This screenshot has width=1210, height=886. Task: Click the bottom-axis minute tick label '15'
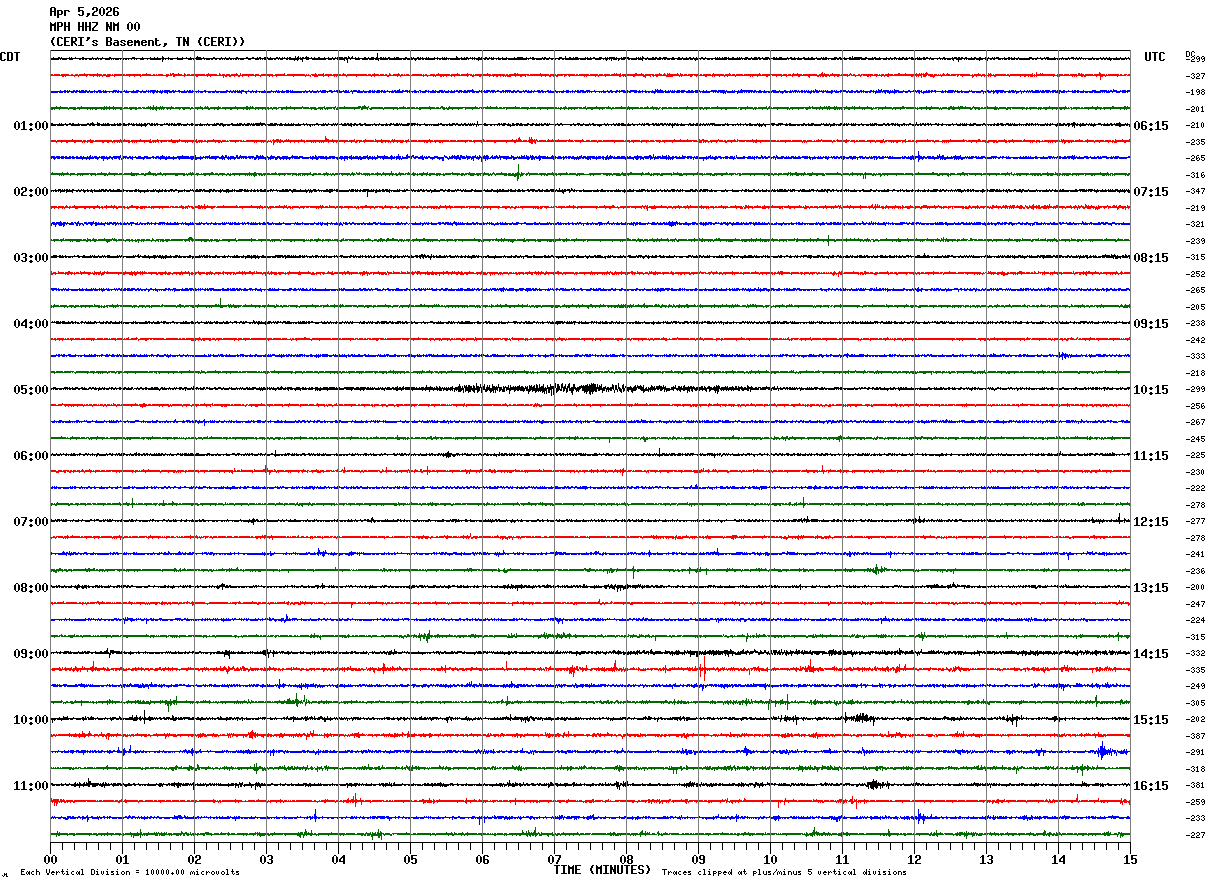point(1130,859)
